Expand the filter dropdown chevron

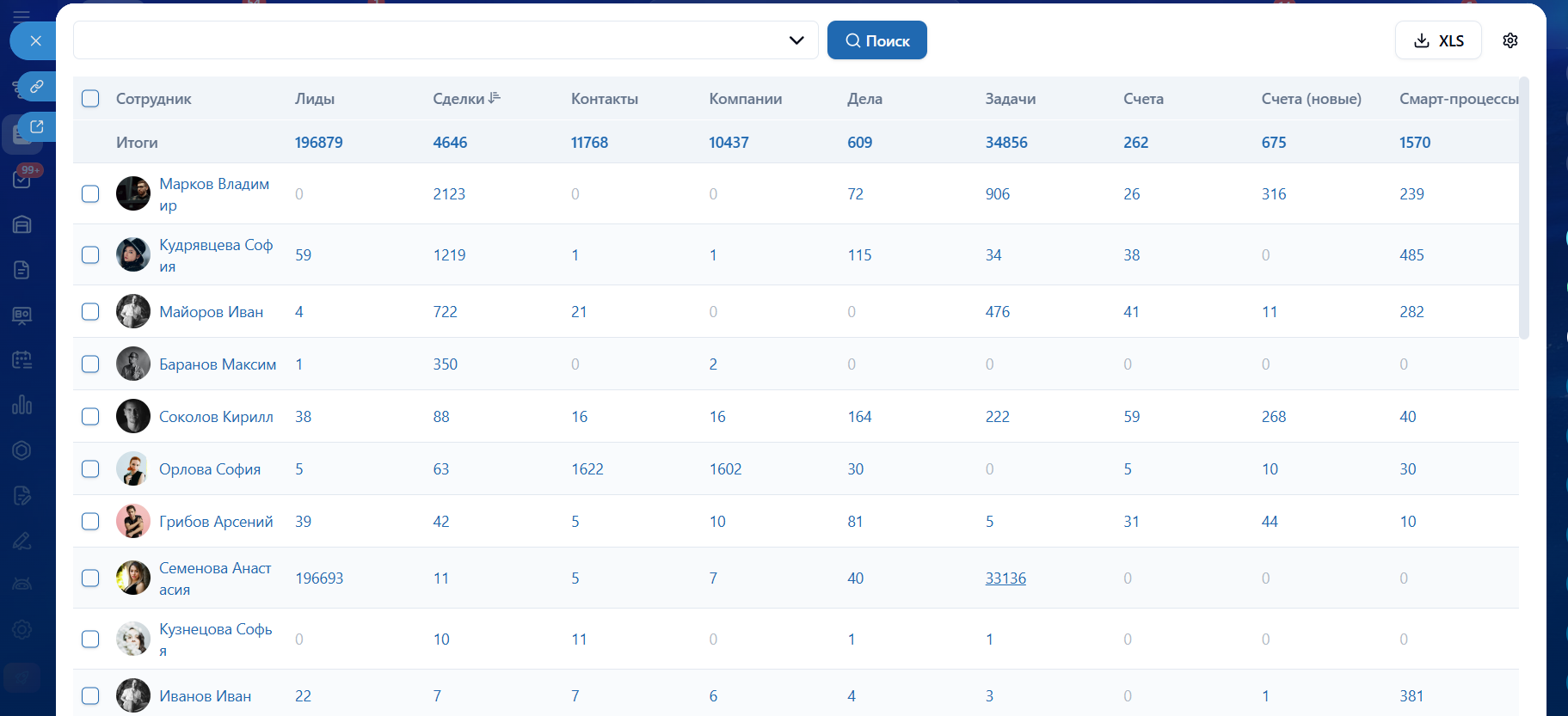tap(796, 40)
